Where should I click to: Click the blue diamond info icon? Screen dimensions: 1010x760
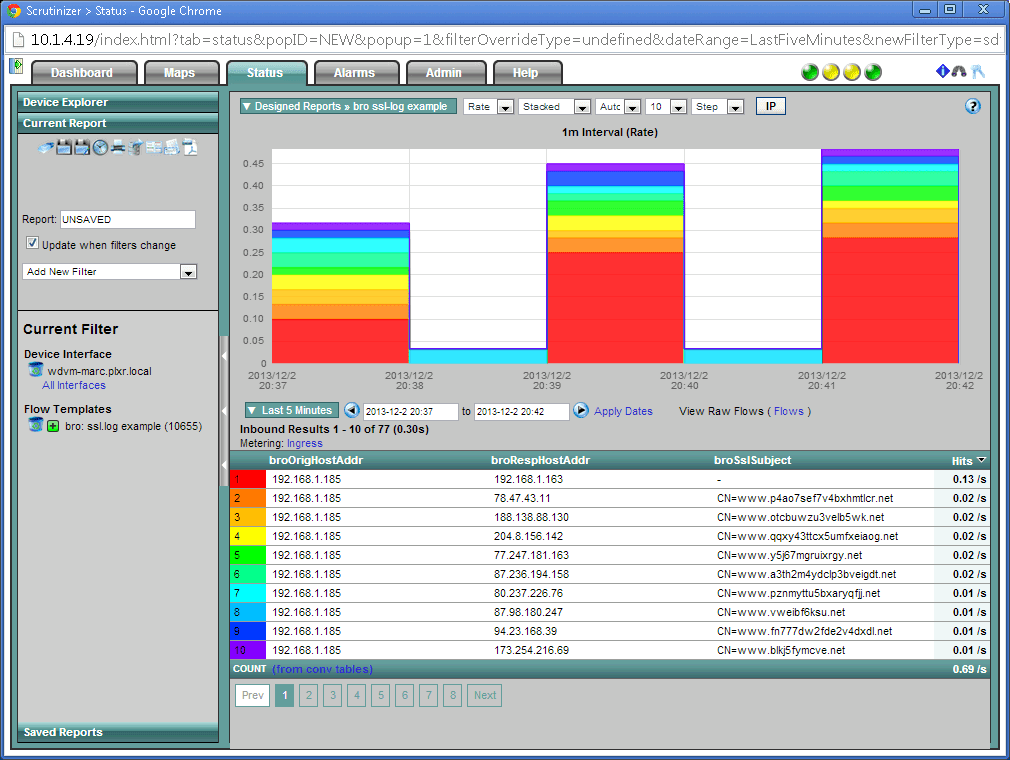point(942,71)
